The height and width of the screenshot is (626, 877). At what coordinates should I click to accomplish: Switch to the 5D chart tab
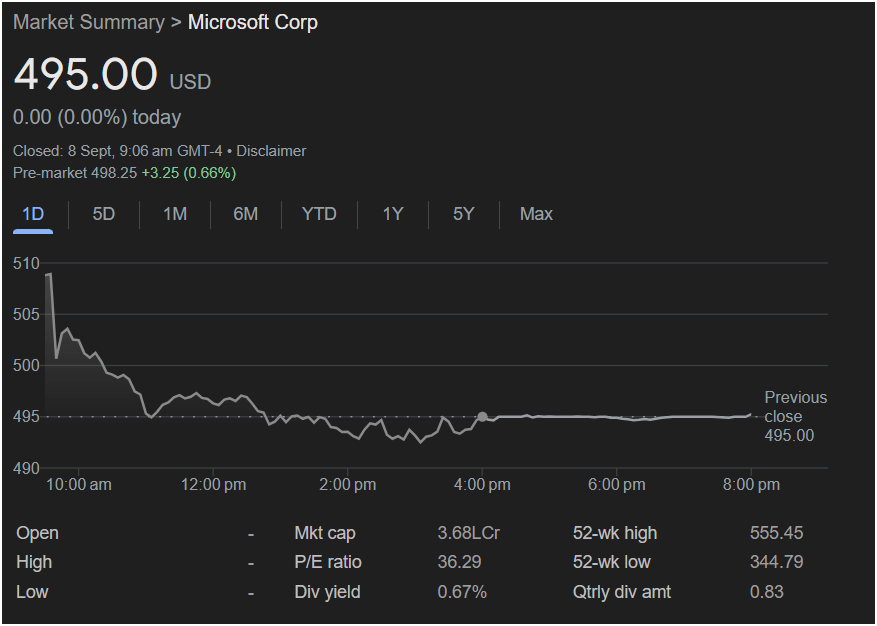pyautogui.click(x=103, y=214)
